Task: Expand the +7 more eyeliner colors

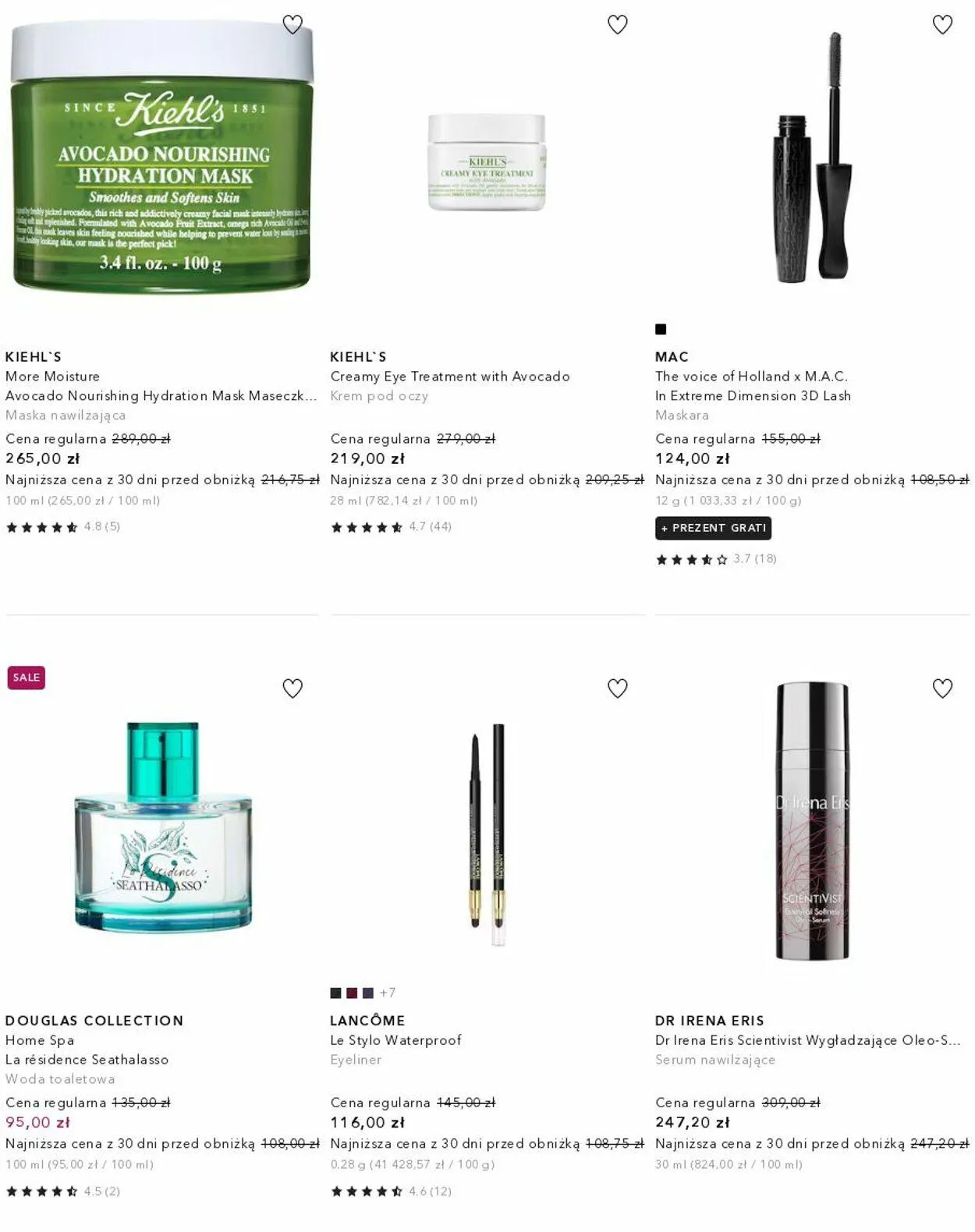Action: pos(388,993)
